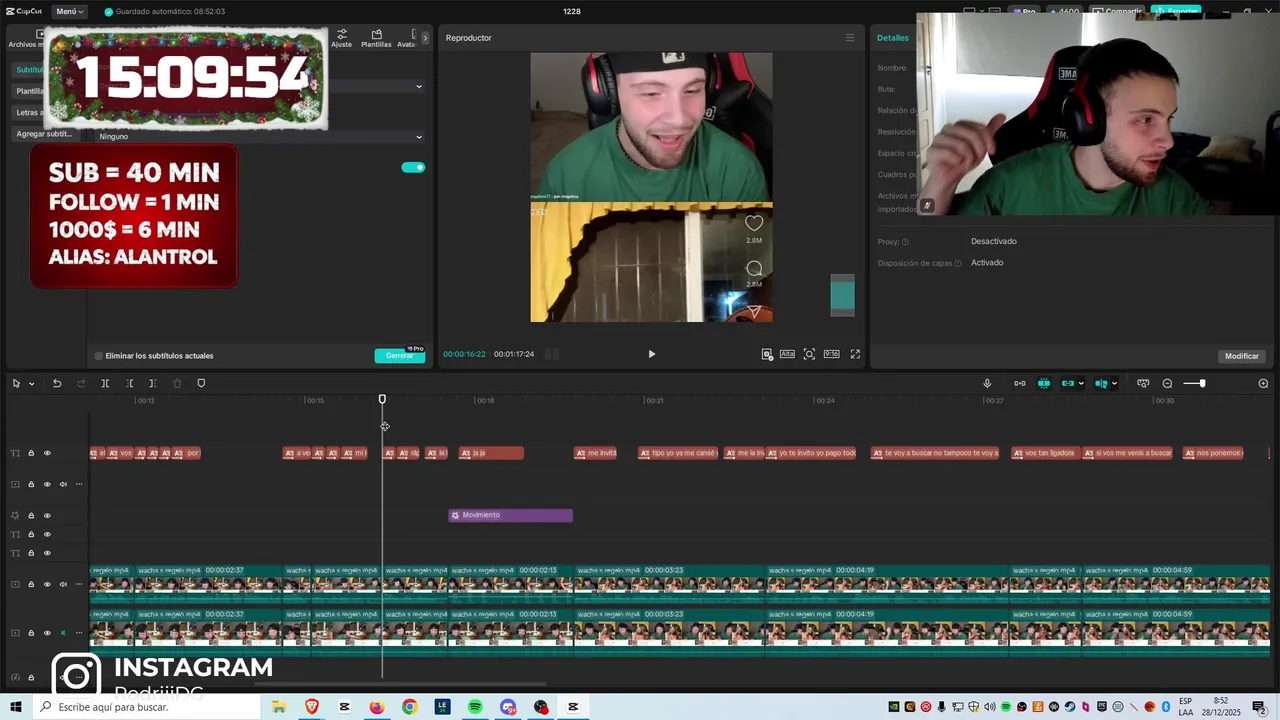1280x720 pixels.
Task: Expand the selection tool dropdown arrow
Action: click(x=31, y=384)
